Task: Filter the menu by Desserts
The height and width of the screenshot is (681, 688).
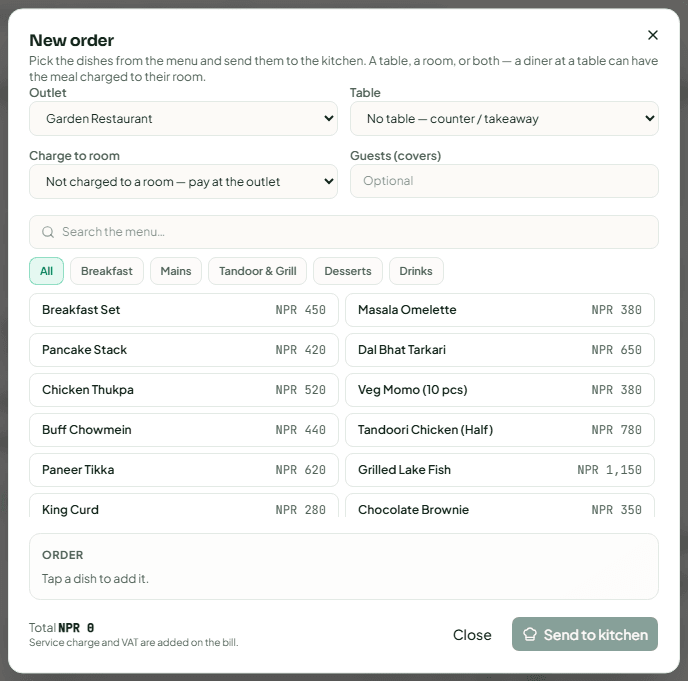Action: (348, 271)
